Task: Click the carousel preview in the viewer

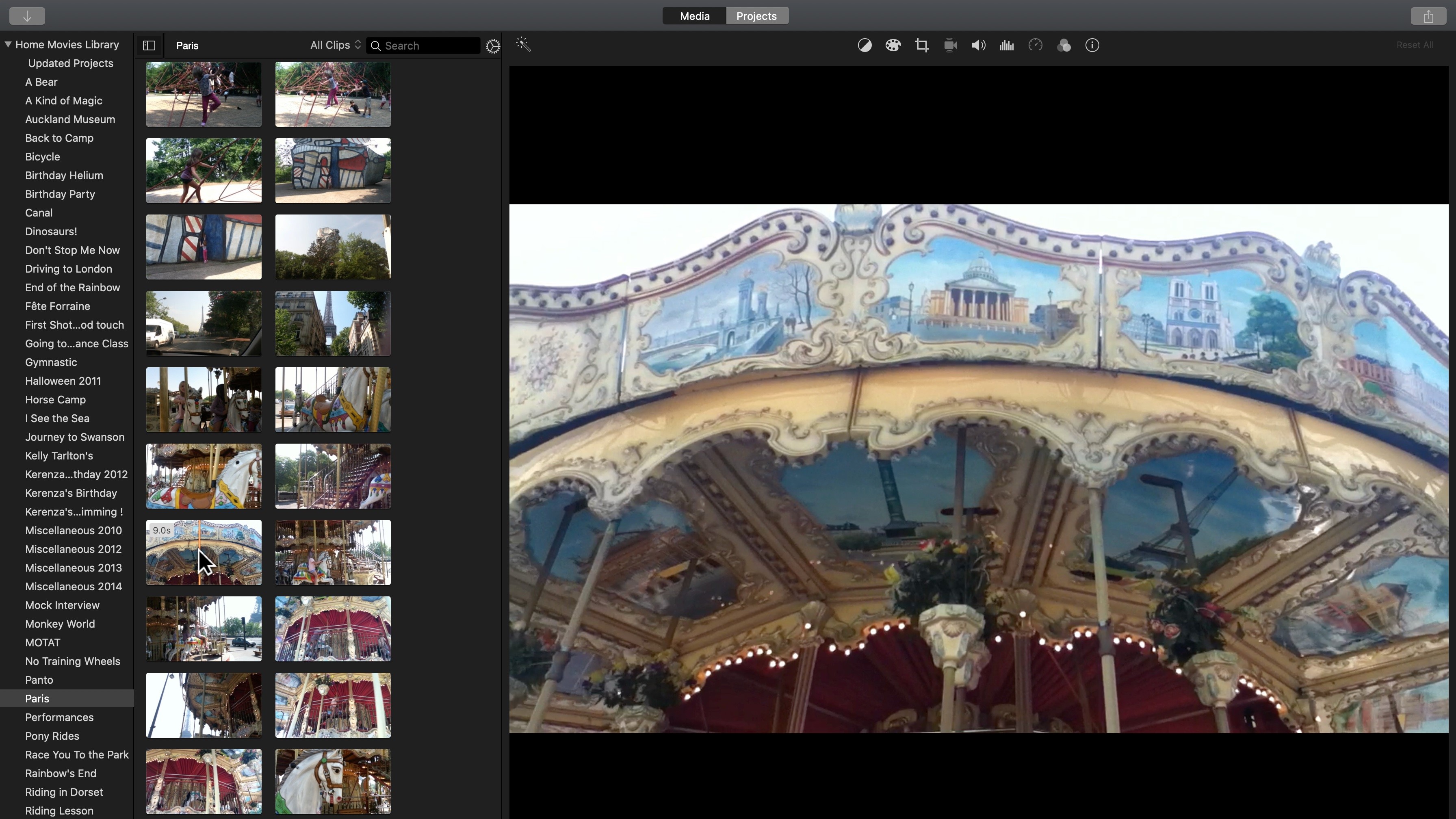Action: 979,468
